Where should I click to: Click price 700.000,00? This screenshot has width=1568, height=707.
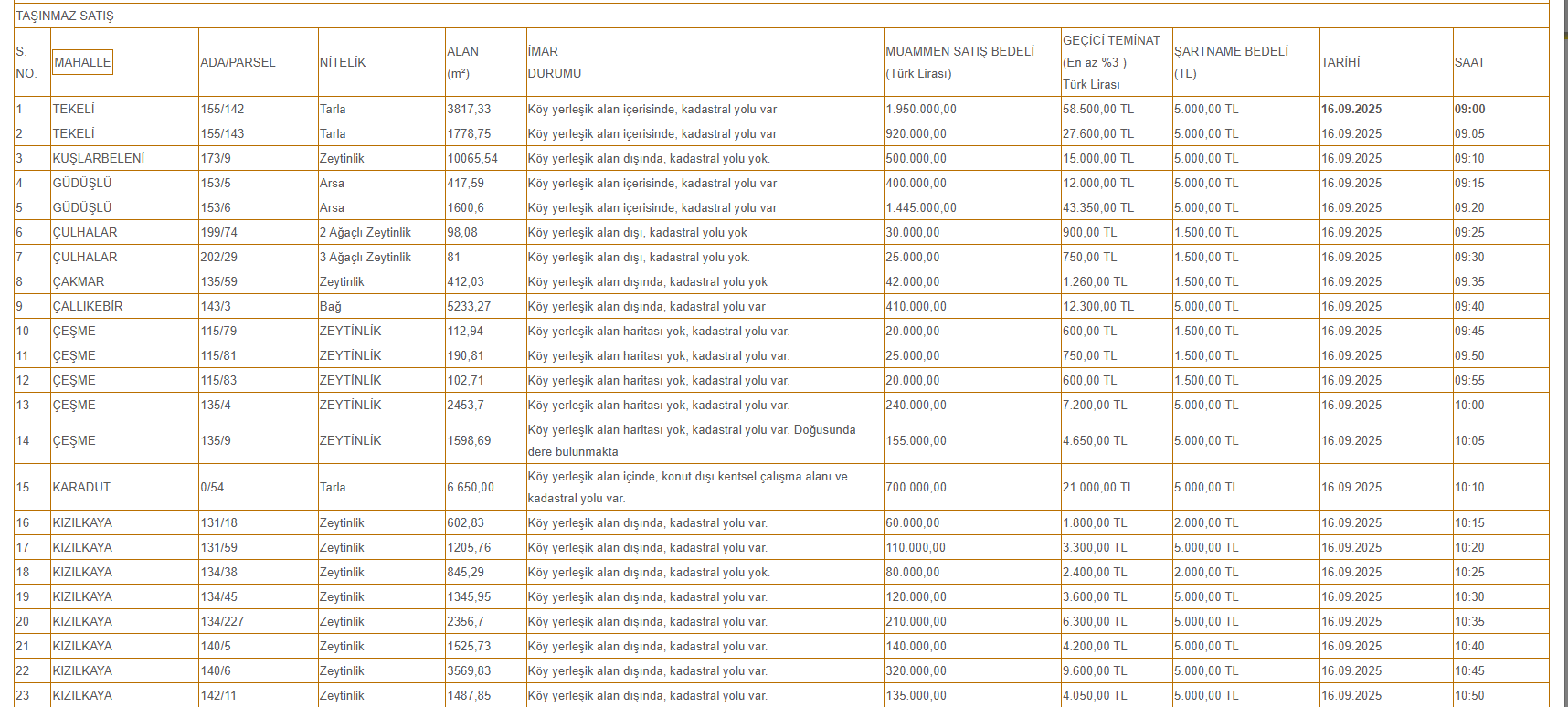pos(916,487)
